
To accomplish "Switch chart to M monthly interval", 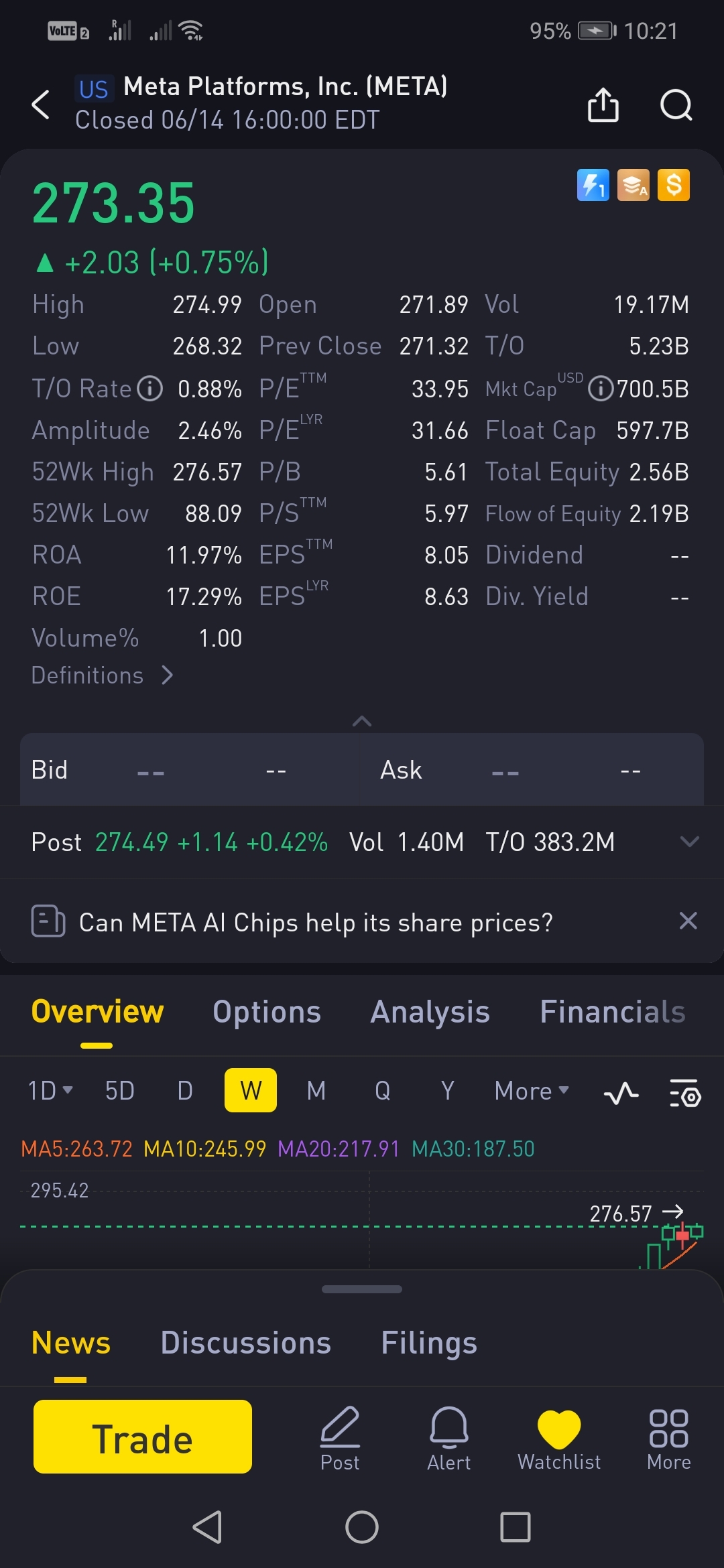I will coord(316,1090).
